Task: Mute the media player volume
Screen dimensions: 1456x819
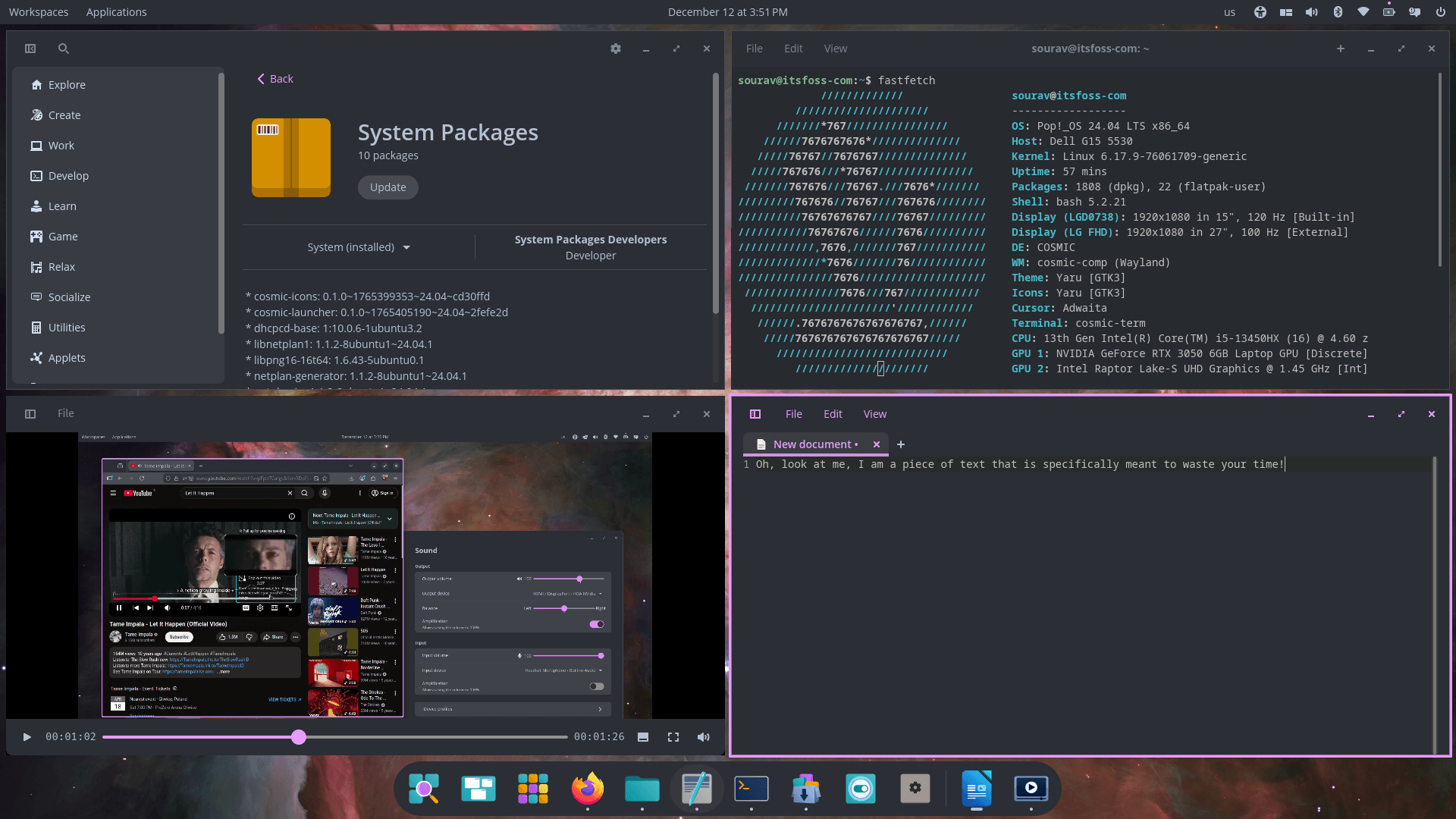Action: click(704, 737)
